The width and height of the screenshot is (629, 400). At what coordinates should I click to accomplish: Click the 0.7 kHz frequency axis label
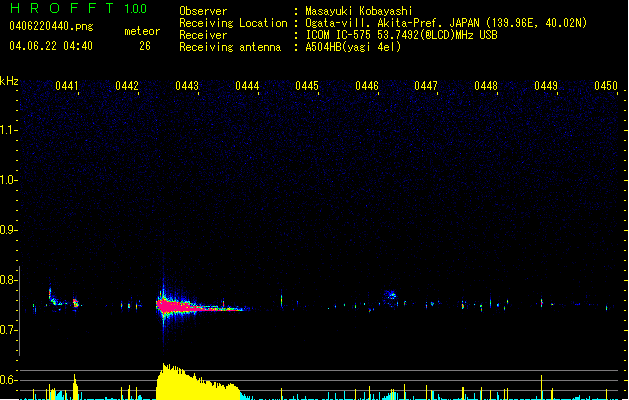coord(8,330)
